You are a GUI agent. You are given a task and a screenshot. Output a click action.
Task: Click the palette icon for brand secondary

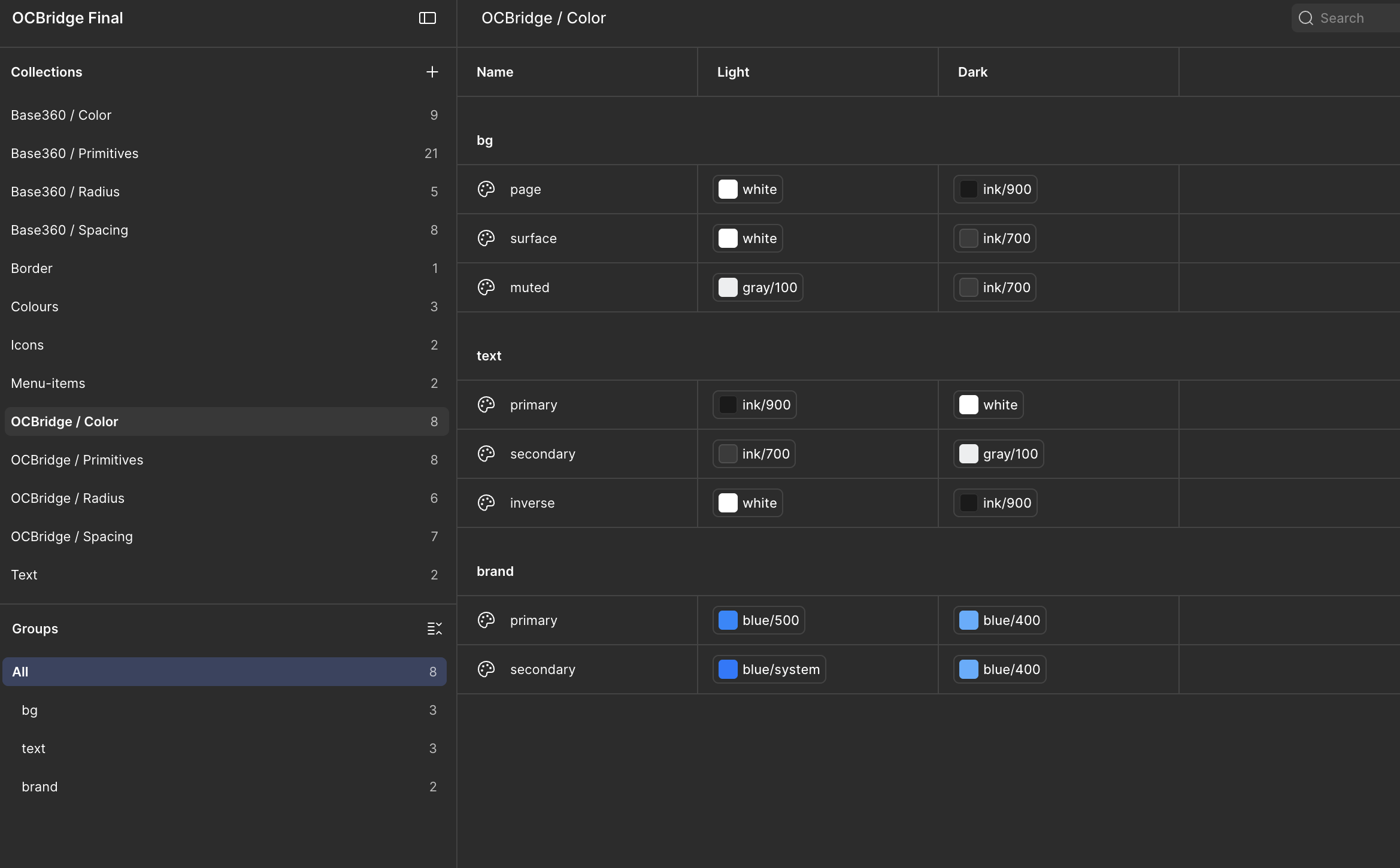pyautogui.click(x=486, y=669)
